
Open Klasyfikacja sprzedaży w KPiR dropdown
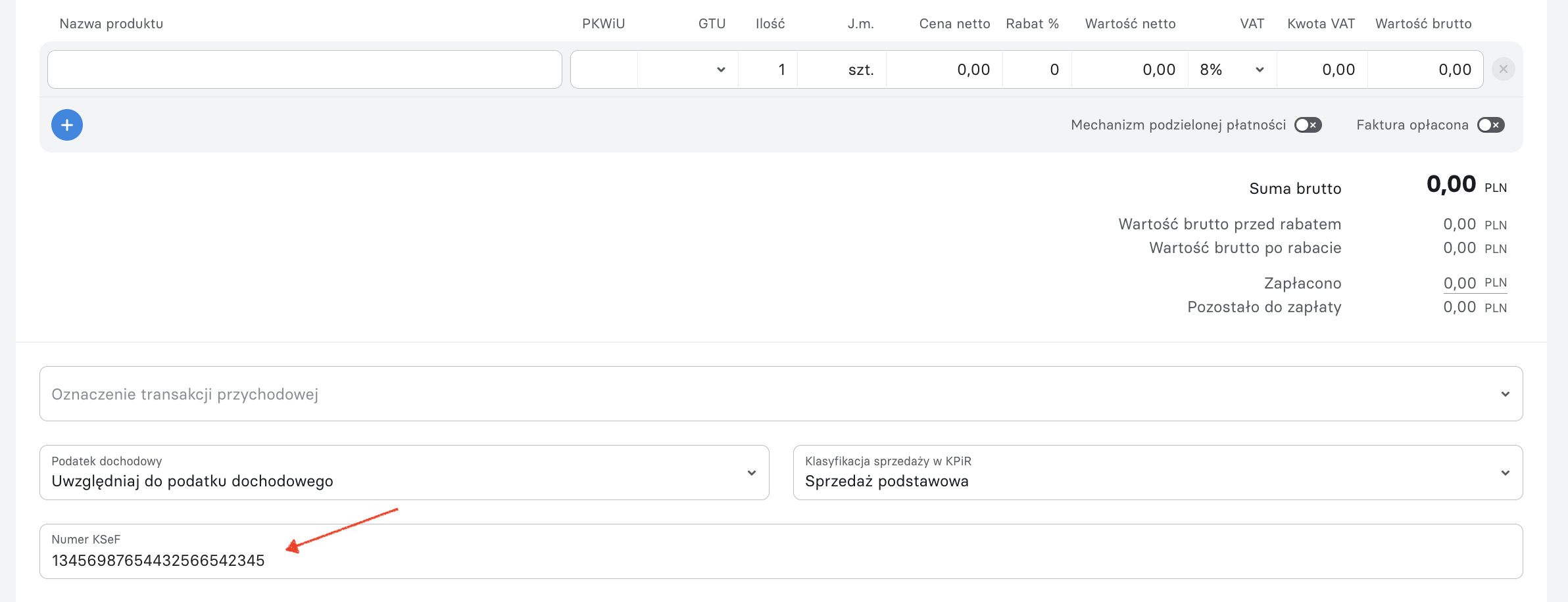[x=1158, y=473]
